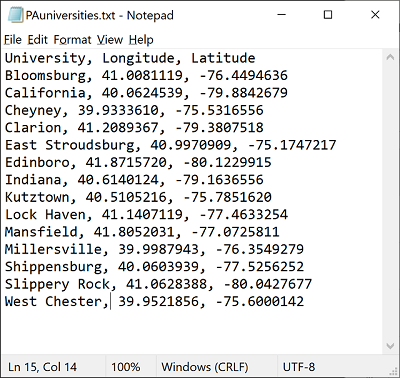Place the cursor in the Millersville line
Viewport: 400px width, 378px height.
click(154, 249)
